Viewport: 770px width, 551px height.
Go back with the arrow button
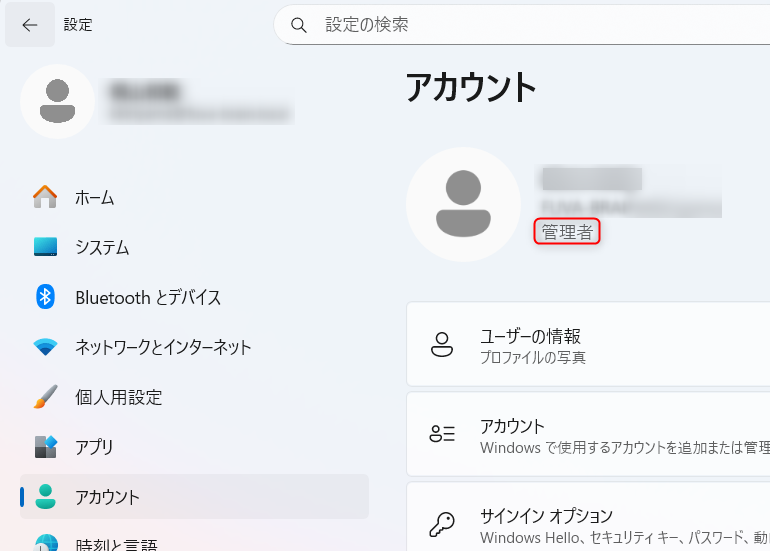coord(29,25)
